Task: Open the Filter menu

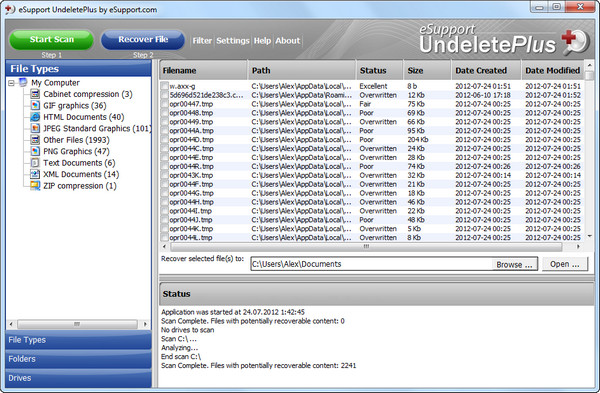Action: [202, 41]
